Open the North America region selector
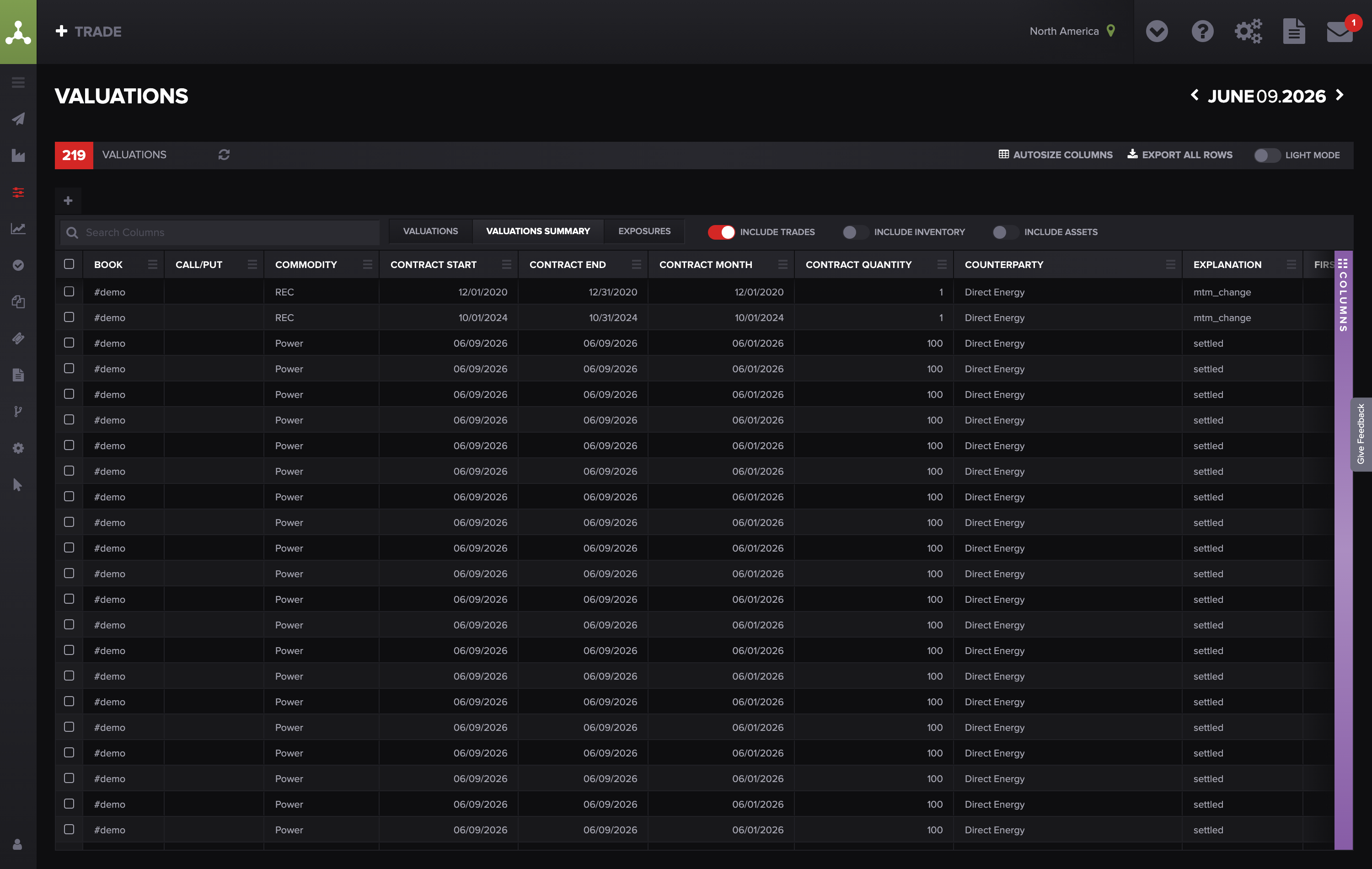1372x869 pixels. click(x=1072, y=32)
